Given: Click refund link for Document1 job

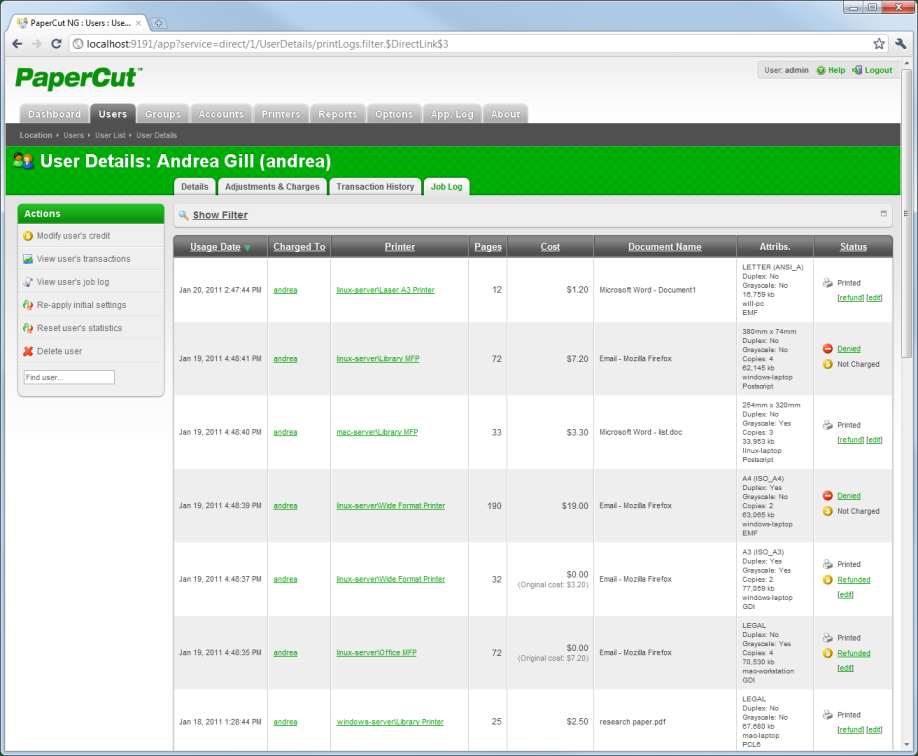Looking at the screenshot, I should pos(850,298).
